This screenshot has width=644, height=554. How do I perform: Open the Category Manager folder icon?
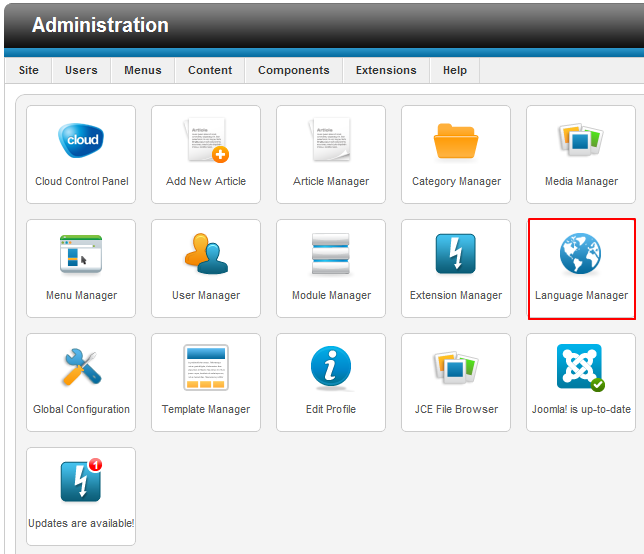(x=456, y=141)
